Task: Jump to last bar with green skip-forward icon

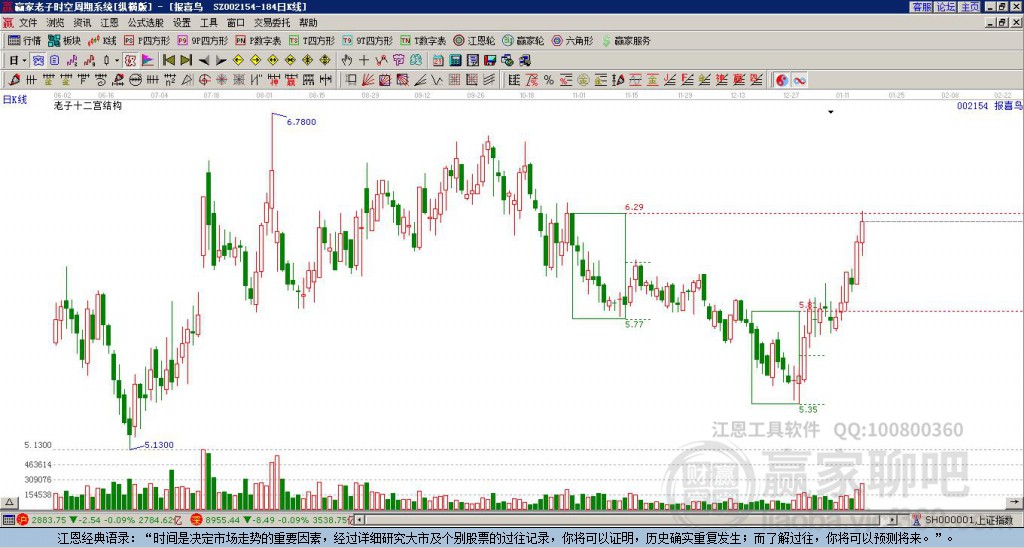Action: pos(186,60)
